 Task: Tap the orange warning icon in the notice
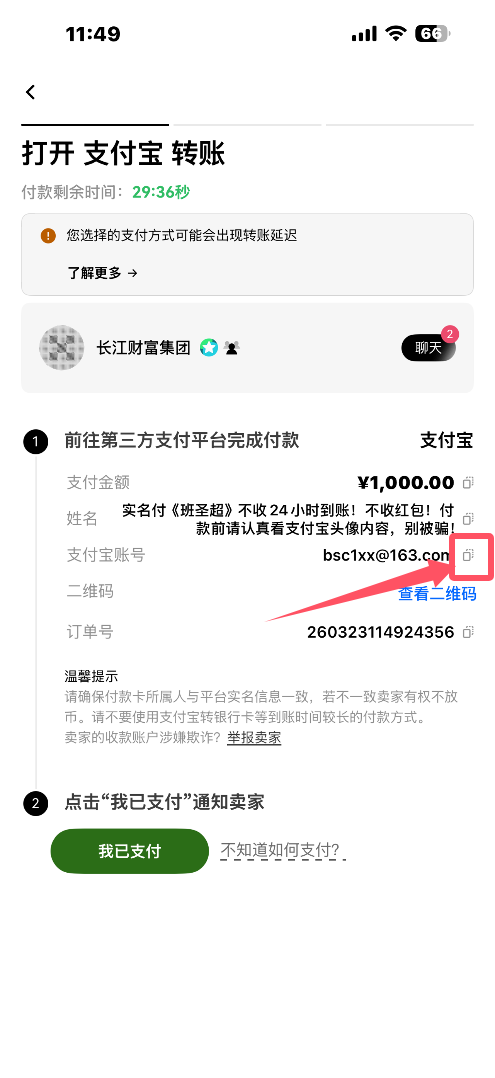click(x=47, y=236)
